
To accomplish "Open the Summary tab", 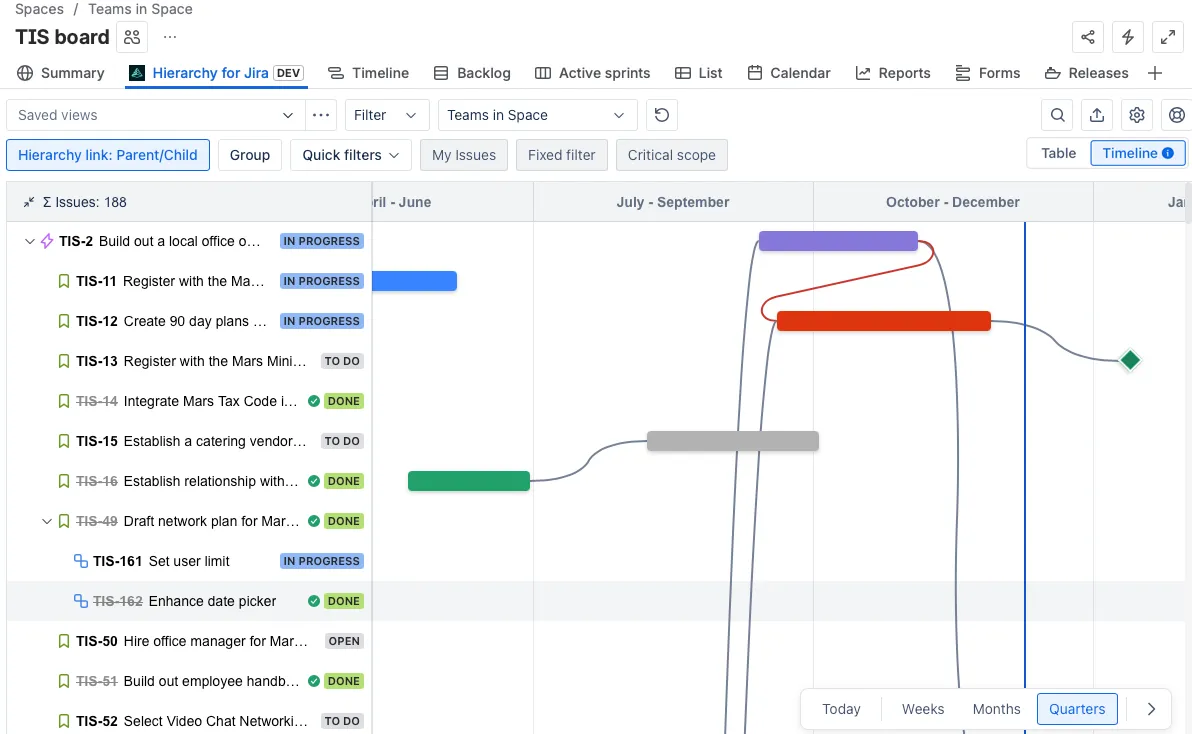I will 61,73.
